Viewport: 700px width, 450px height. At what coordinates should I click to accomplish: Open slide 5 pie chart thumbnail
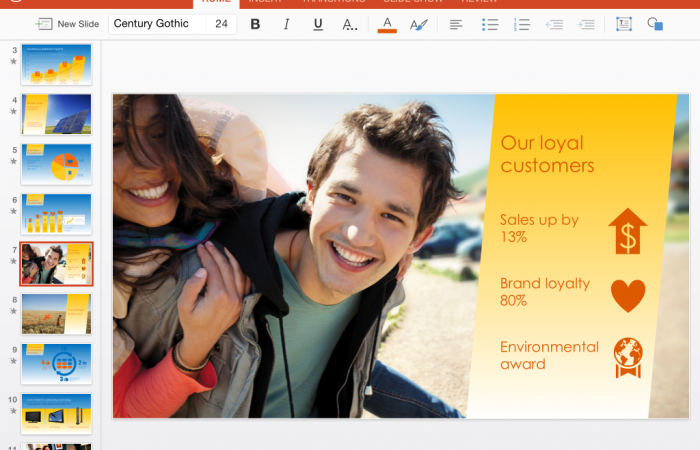click(56, 164)
